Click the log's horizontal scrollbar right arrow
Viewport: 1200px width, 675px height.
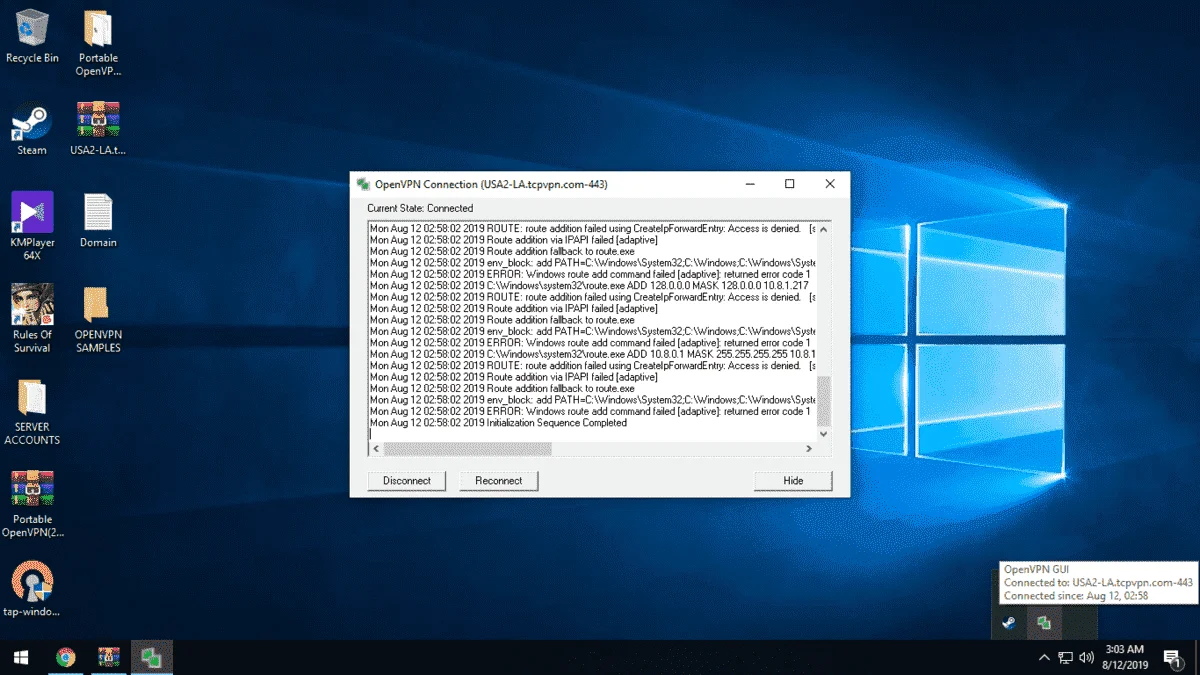(810, 449)
